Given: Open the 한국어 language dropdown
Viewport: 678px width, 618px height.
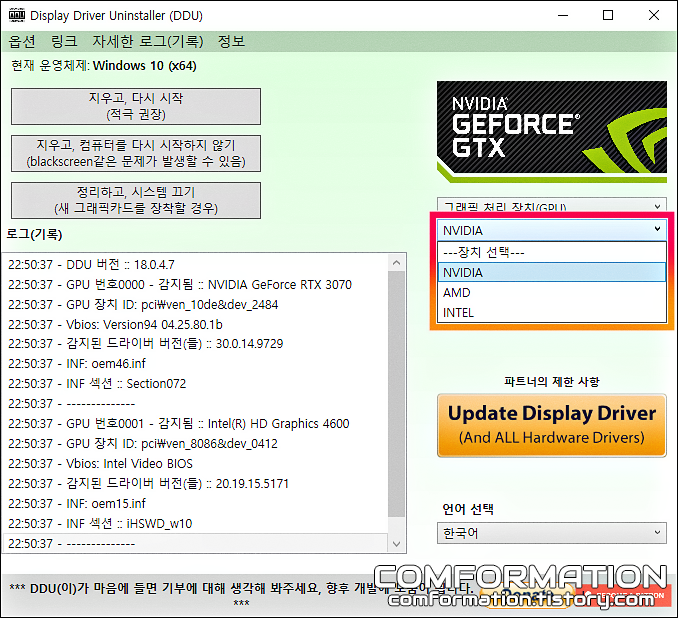Looking at the screenshot, I should pos(552,533).
